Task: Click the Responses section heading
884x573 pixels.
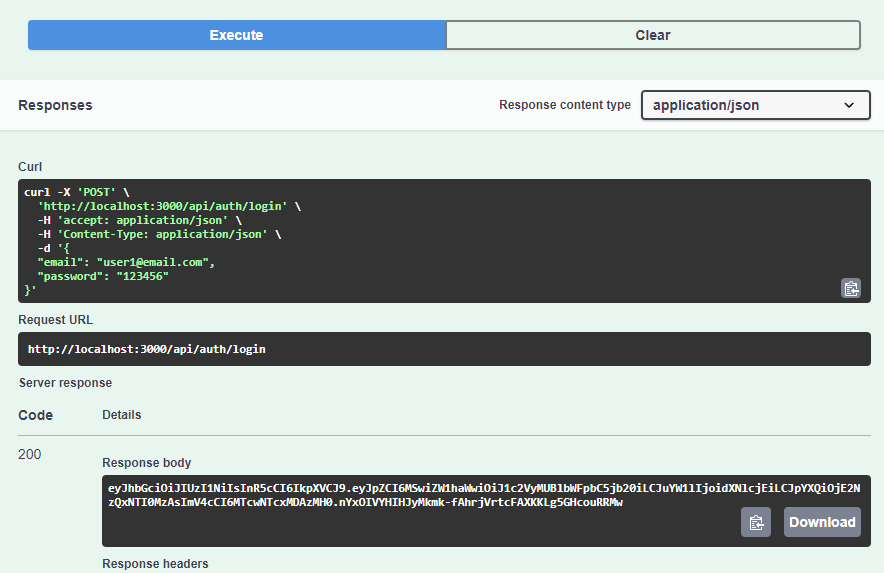Action: click(55, 105)
